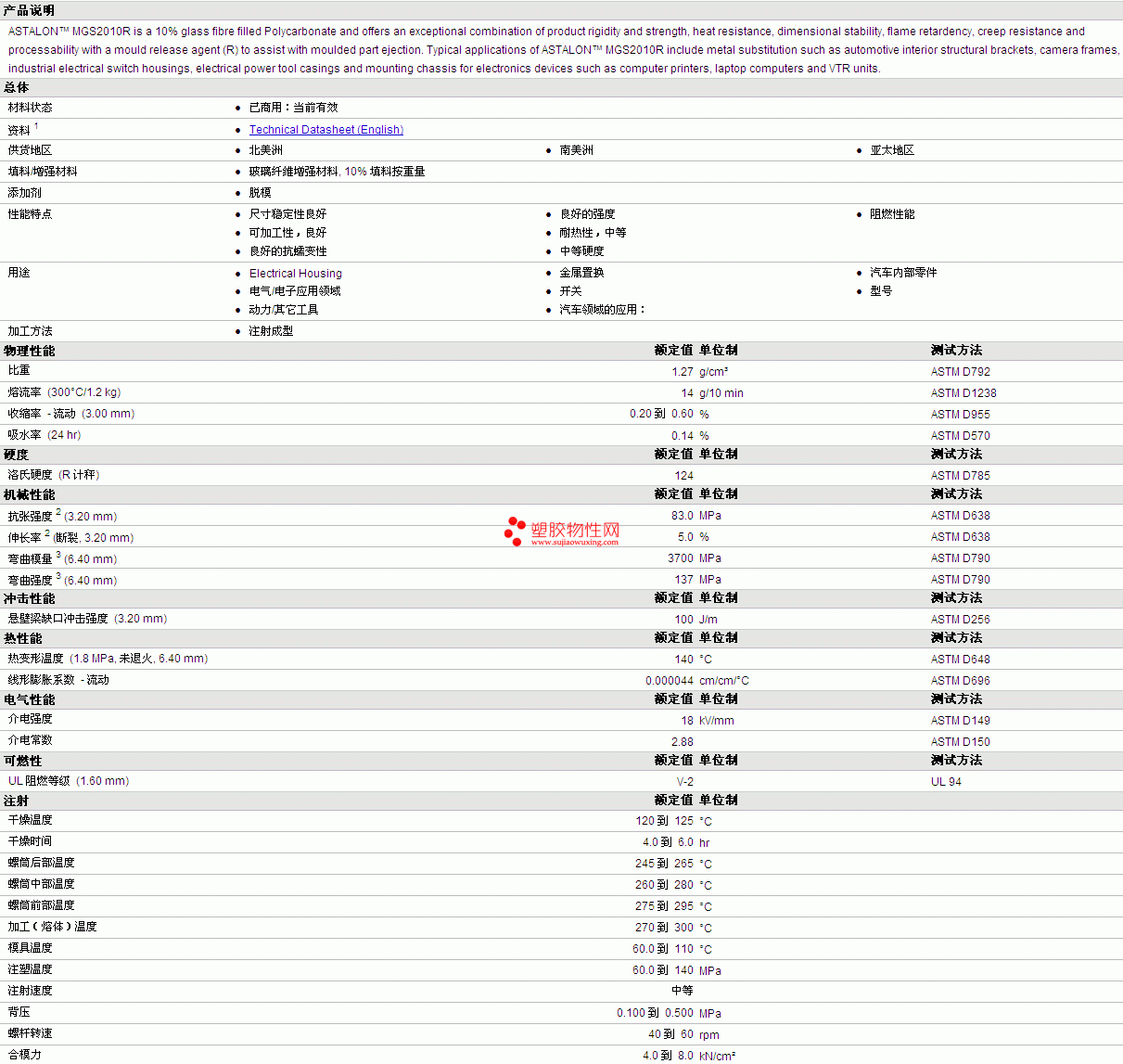1123x1064 pixels.
Task: Click the 'ASTM D792' test method
Action: [x=961, y=372]
